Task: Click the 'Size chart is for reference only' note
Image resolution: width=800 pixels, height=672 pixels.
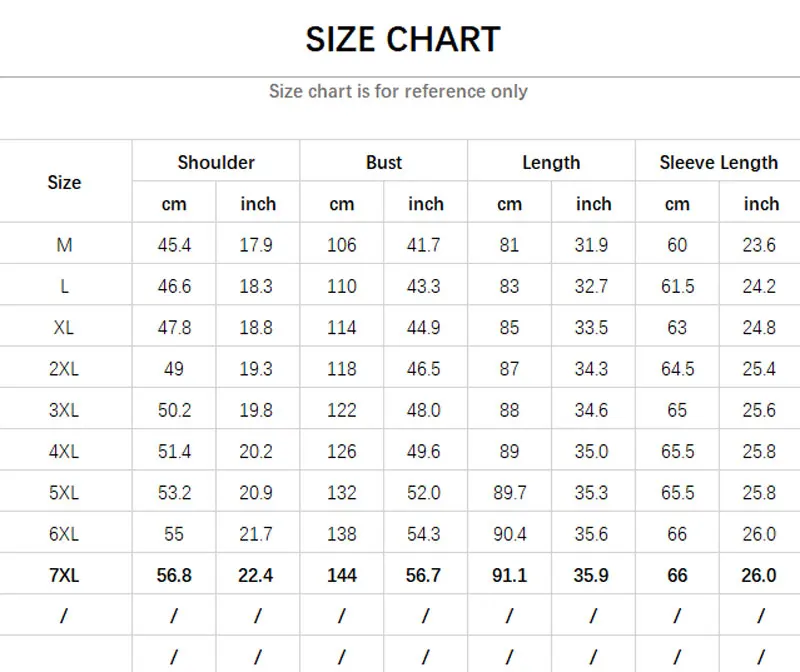Action: [x=398, y=91]
